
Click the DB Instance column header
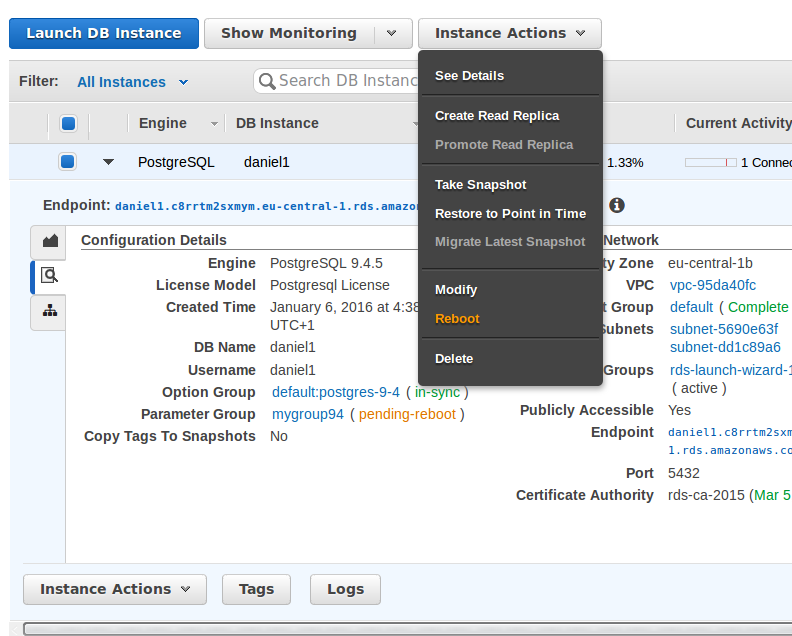tap(277, 123)
